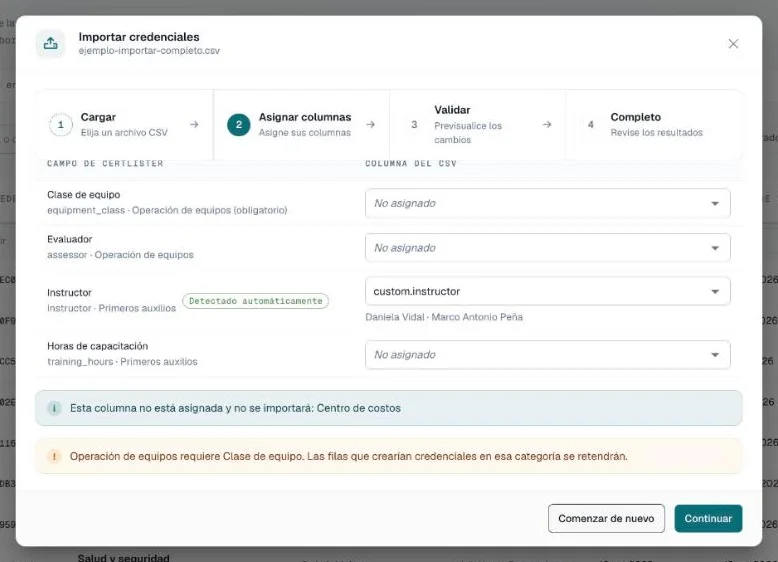This screenshot has width=778, height=562.
Task: Open the Evaluador column dropdown
Action: point(547,248)
